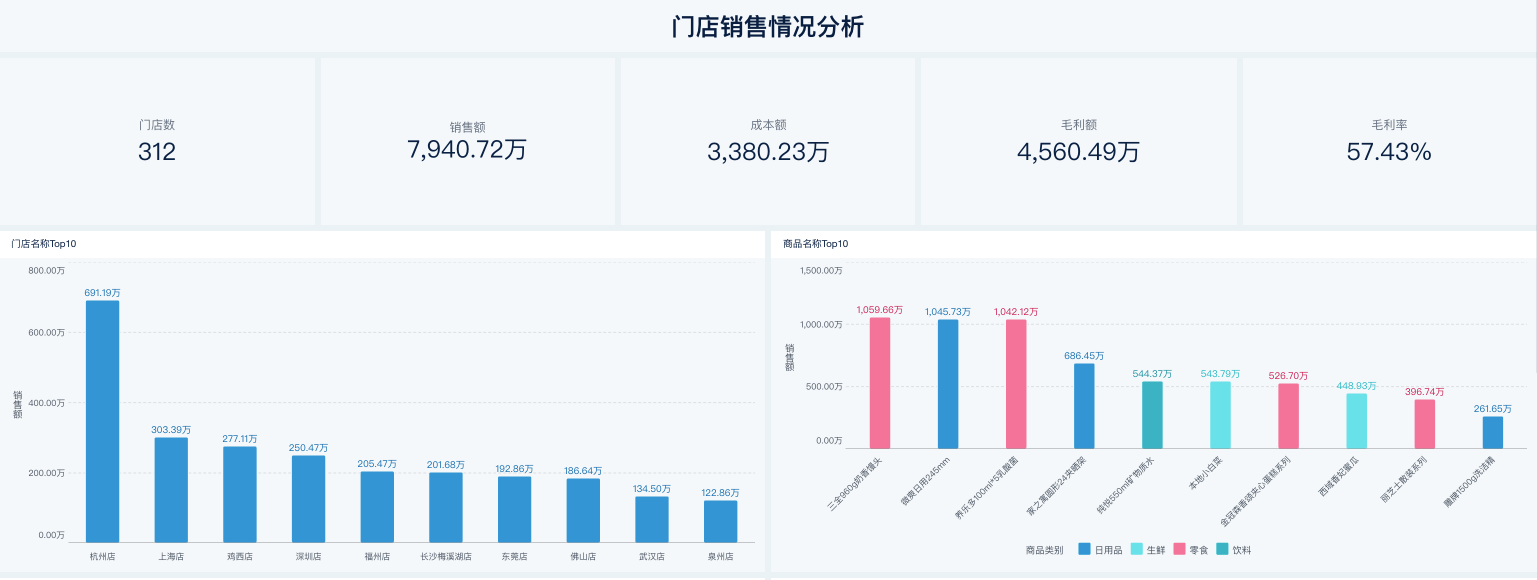Select the 三全960g奶香馒头 product bar

pos(880,383)
